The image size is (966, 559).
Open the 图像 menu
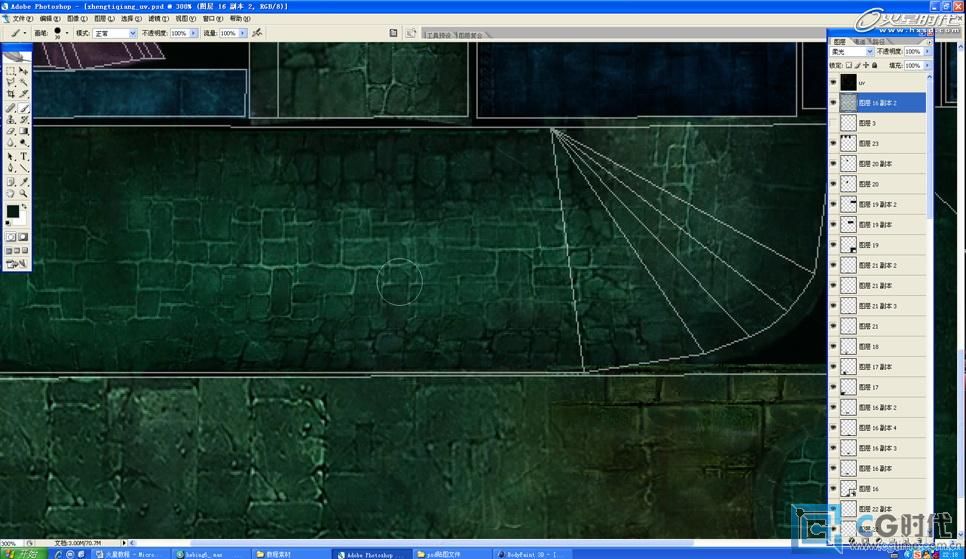click(77, 19)
